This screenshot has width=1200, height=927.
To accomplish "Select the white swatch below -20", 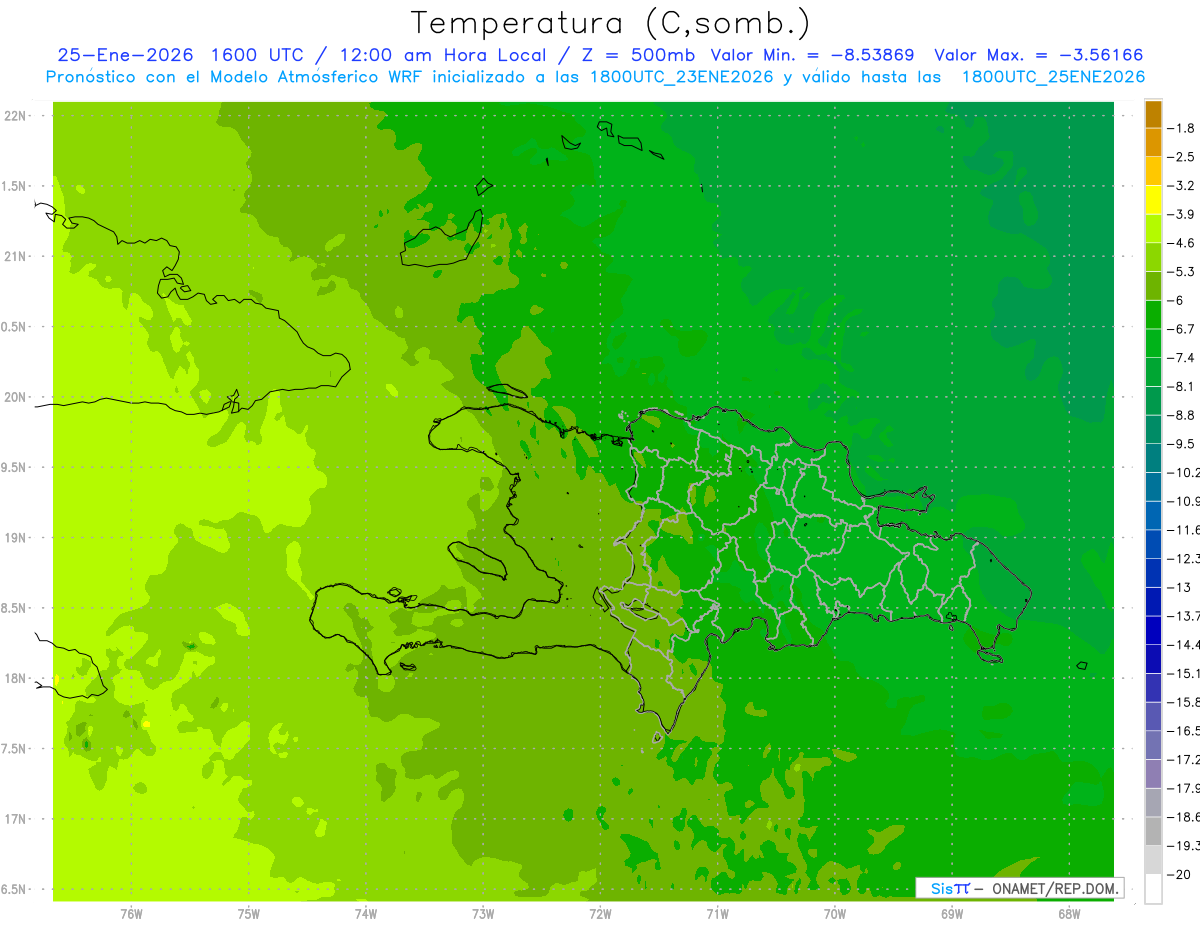I will [x=1153, y=888].
